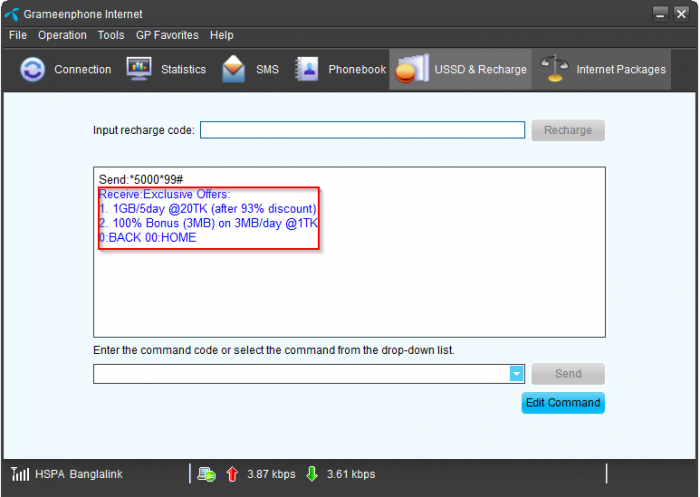Click the 'Input recharge code:' label
Image resolution: width=700 pixels, height=497 pixels.
coord(144,130)
